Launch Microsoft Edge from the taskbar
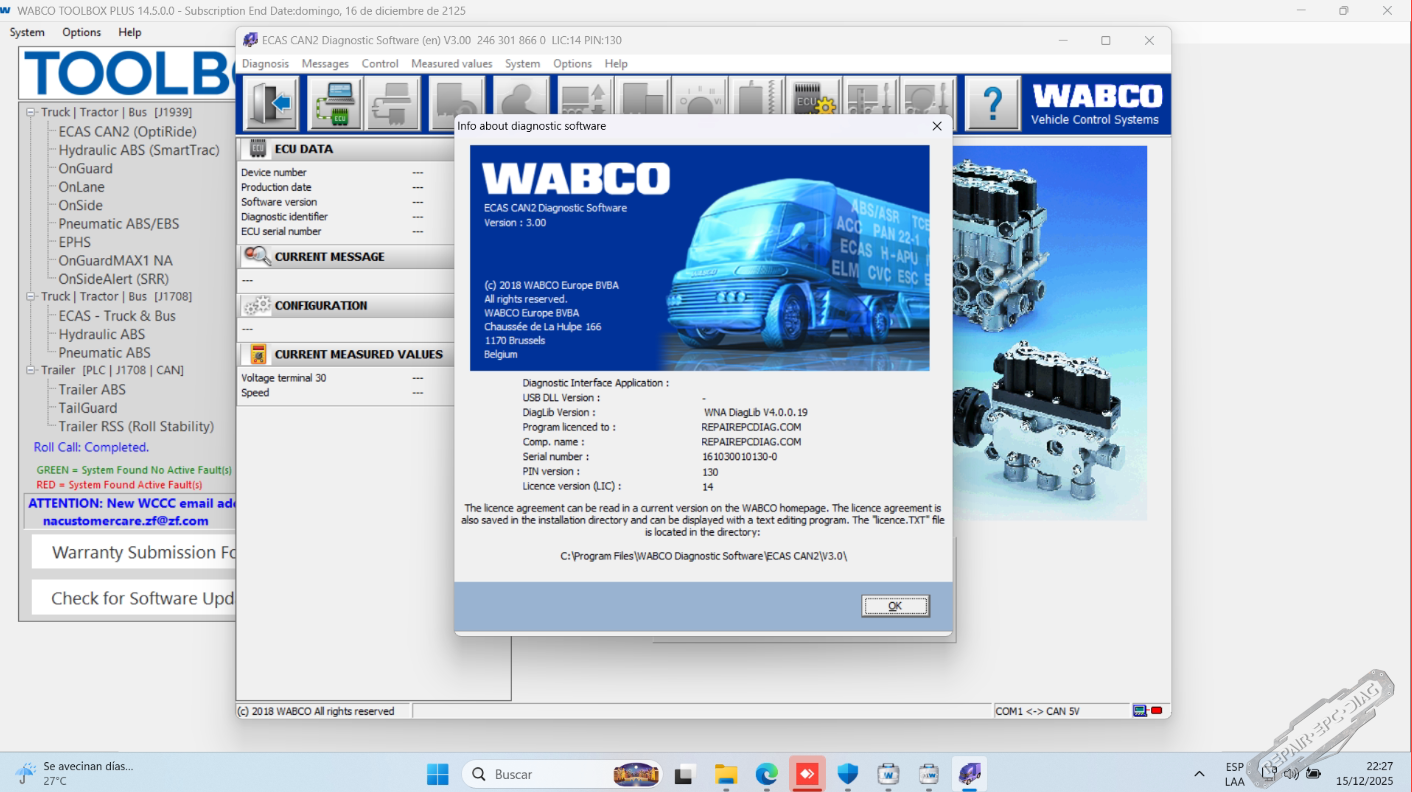 766,774
